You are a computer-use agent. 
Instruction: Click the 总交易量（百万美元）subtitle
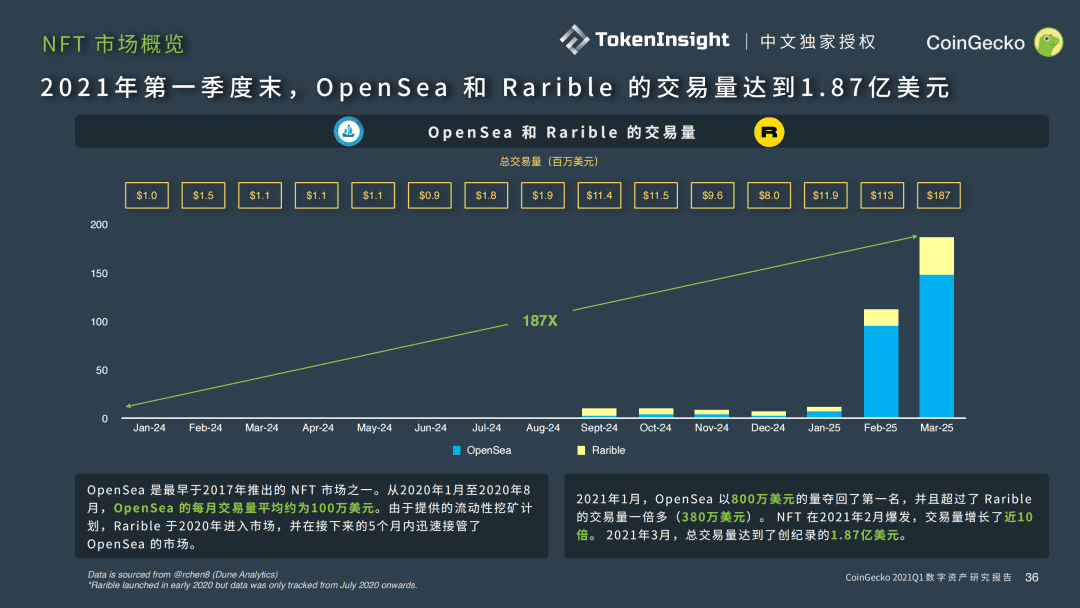pos(549,162)
